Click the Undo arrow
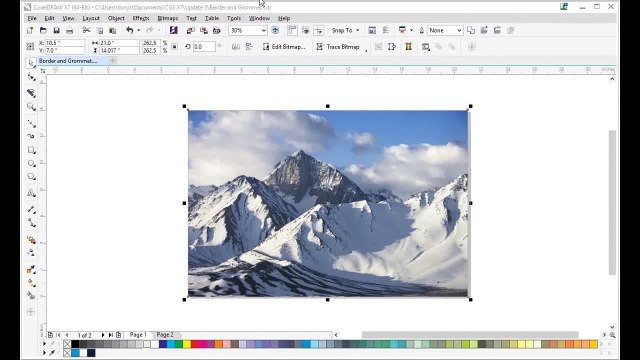 (x=129, y=30)
